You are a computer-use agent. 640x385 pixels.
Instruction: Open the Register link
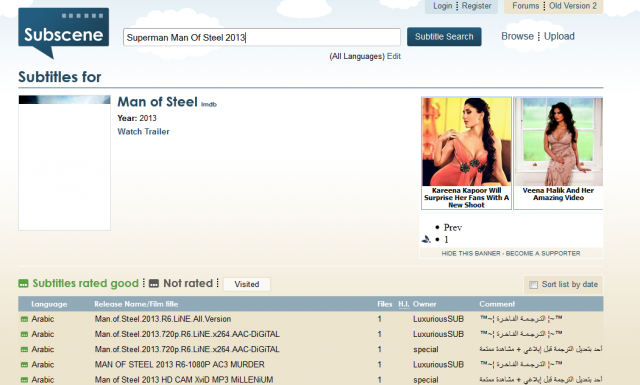476,6
